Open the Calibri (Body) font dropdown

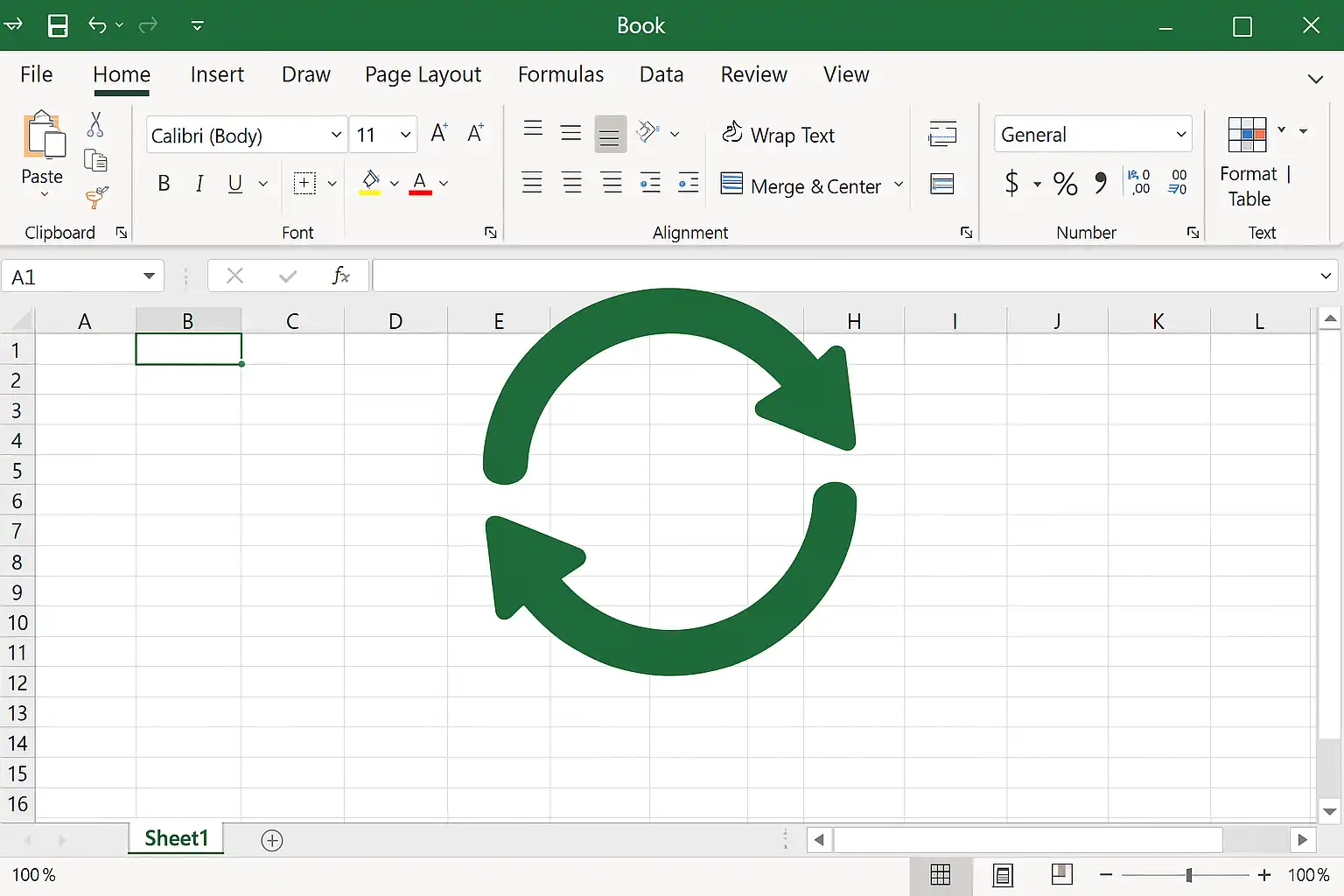tap(337, 135)
